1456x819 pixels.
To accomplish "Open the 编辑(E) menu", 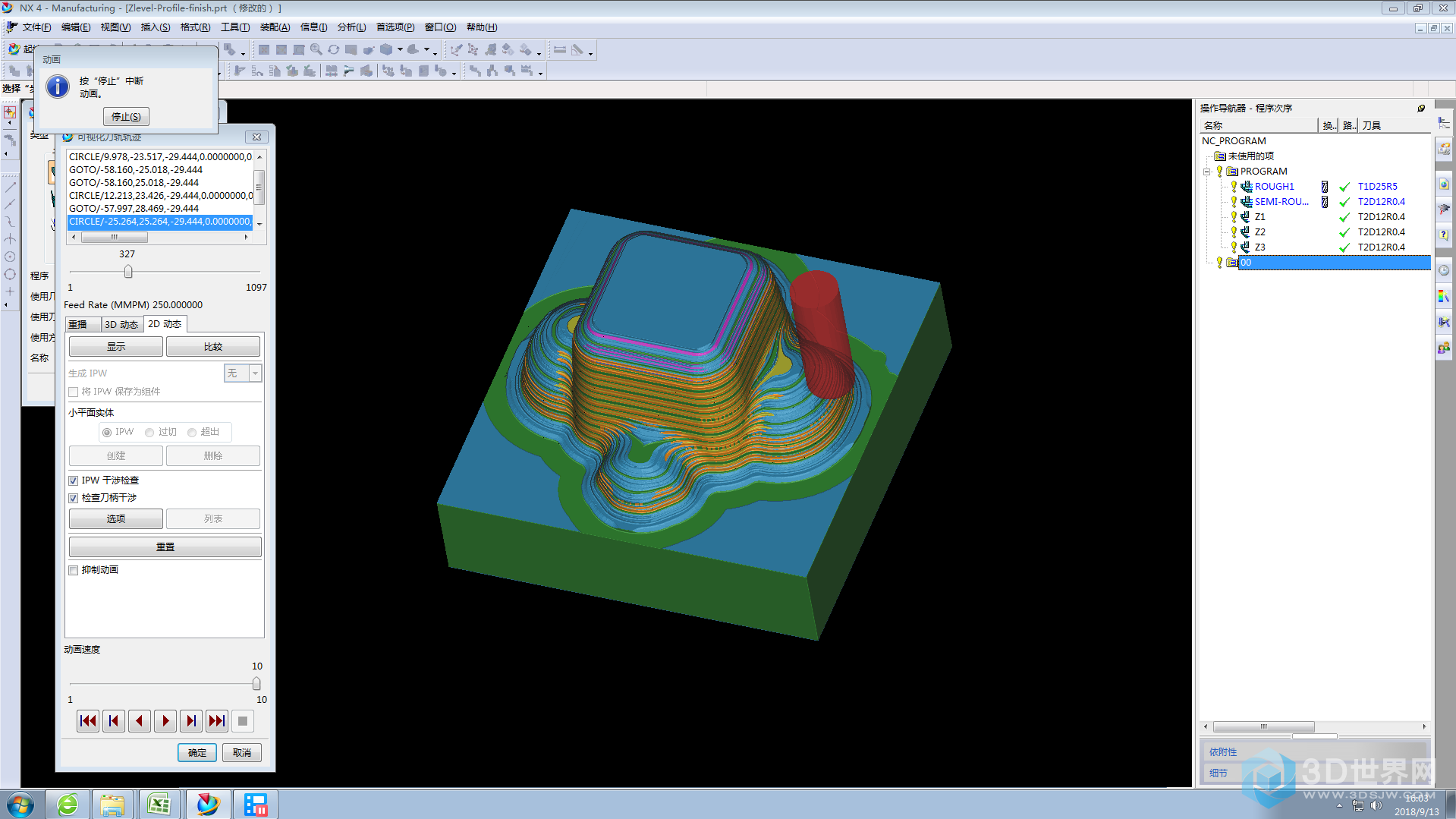I will [x=76, y=27].
